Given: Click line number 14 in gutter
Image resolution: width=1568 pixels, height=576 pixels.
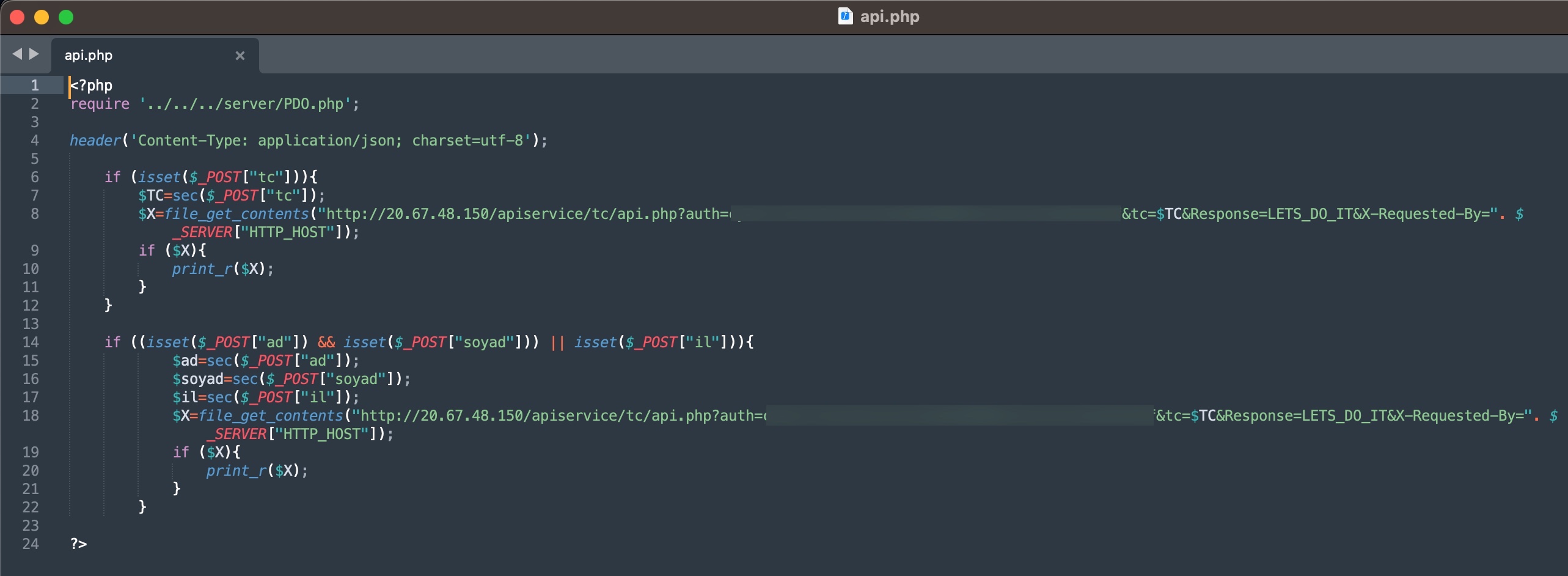Looking at the screenshot, I should (x=31, y=342).
